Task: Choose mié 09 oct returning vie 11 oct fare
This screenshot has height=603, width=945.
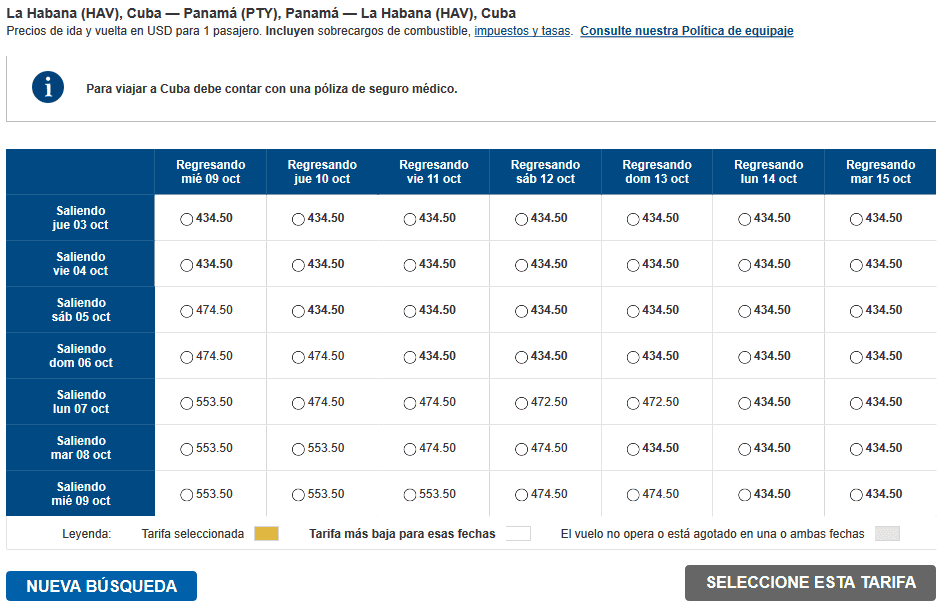Action: point(410,495)
